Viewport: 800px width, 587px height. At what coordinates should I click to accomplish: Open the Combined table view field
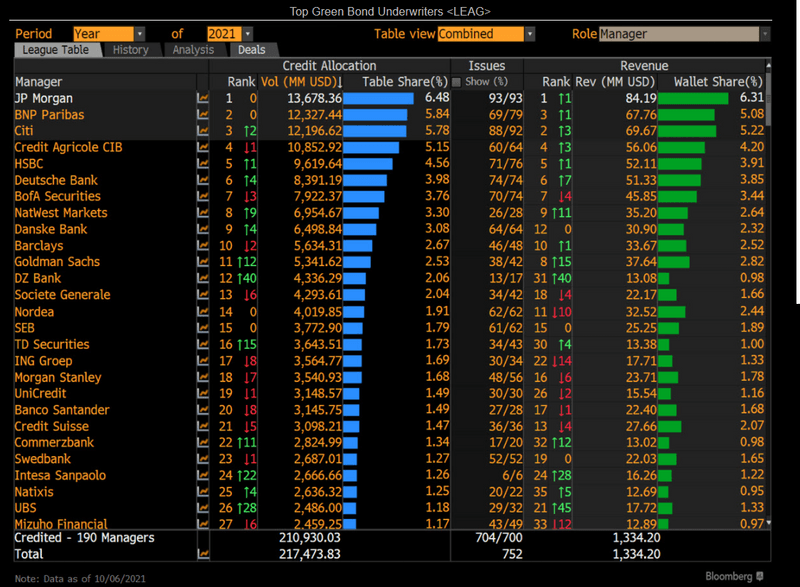pos(481,34)
